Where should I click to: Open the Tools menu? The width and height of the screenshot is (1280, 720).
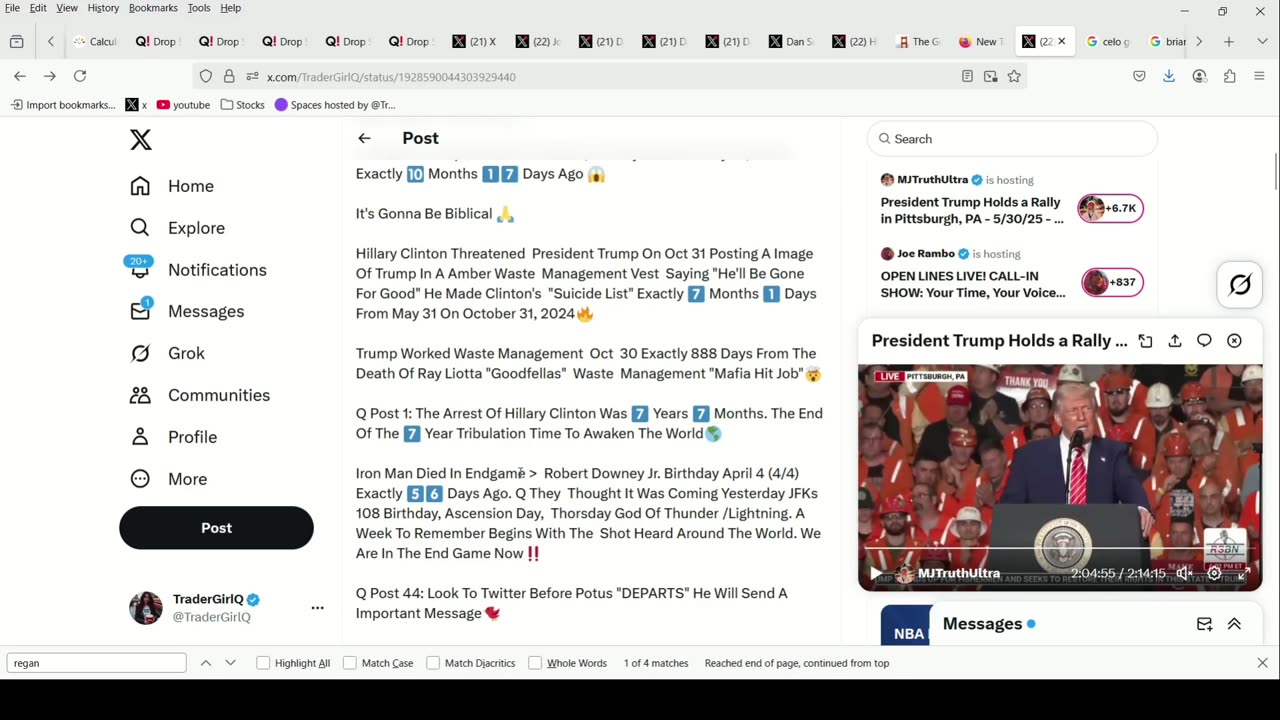pos(199,8)
